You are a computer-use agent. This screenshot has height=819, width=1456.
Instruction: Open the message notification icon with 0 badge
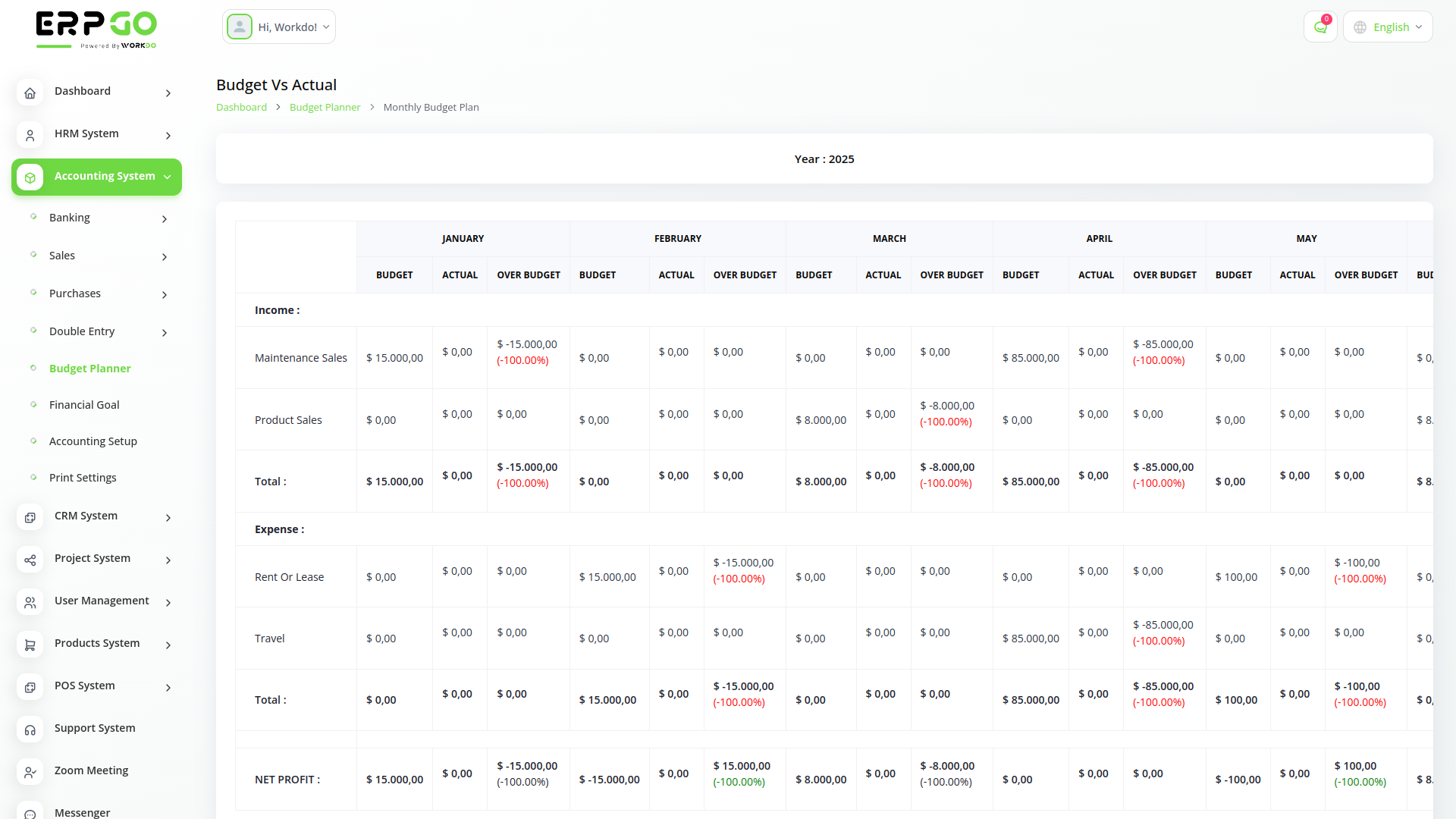pos(1320,27)
